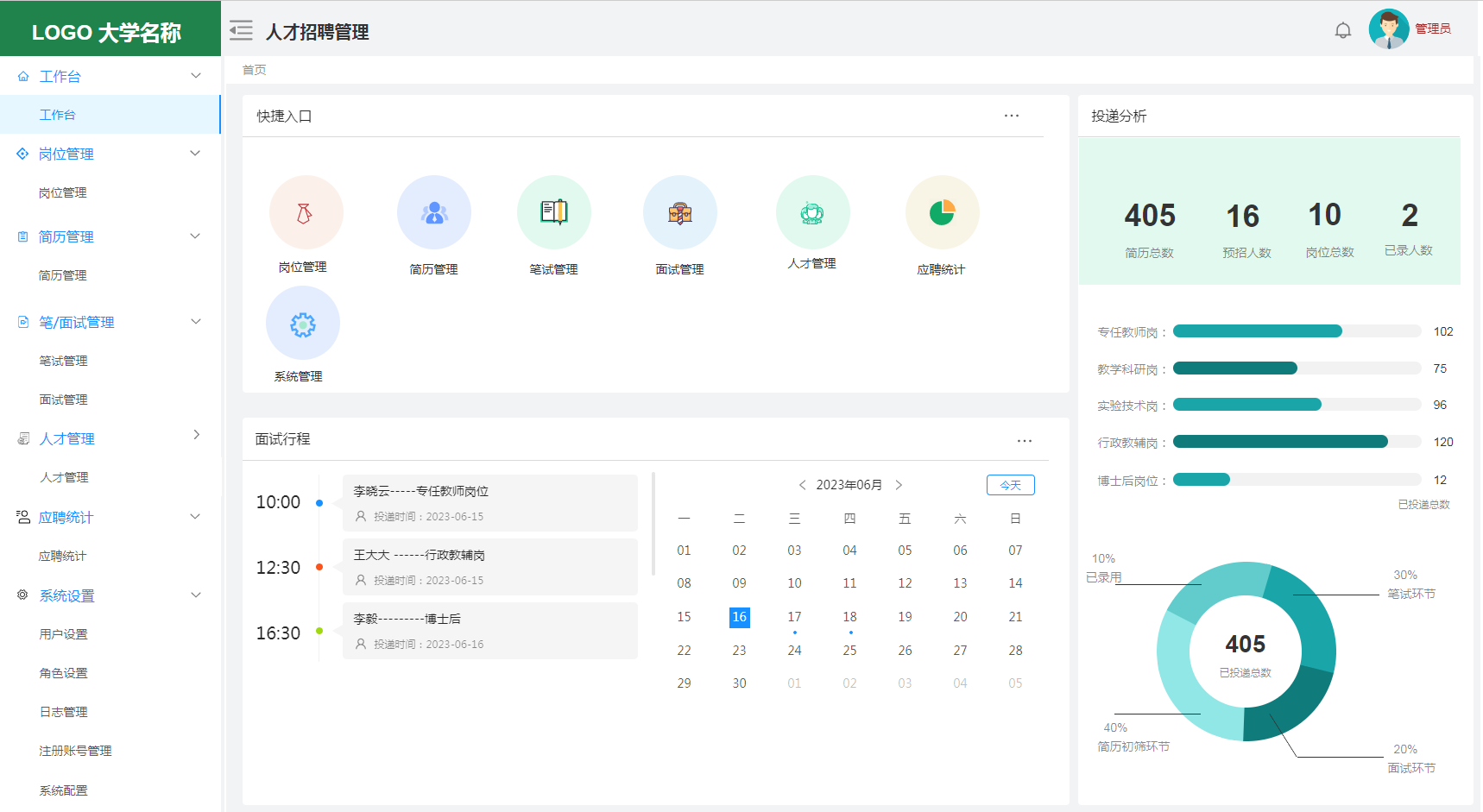Select date 18 in the calendar
This screenshot has height=812, width=1483.
[x=849, y=617]
